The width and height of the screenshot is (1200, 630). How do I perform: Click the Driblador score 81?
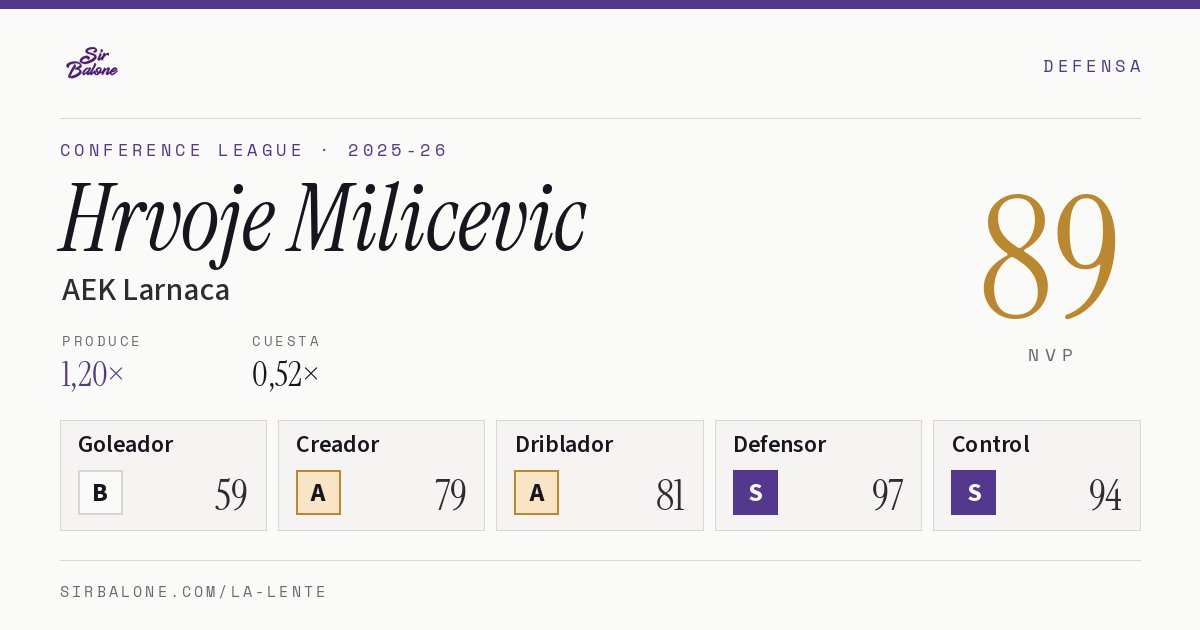670,495
